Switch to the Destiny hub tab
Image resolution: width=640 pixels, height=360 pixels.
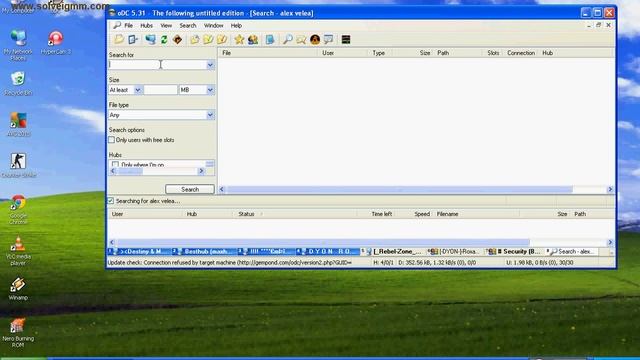coord(140,251)
